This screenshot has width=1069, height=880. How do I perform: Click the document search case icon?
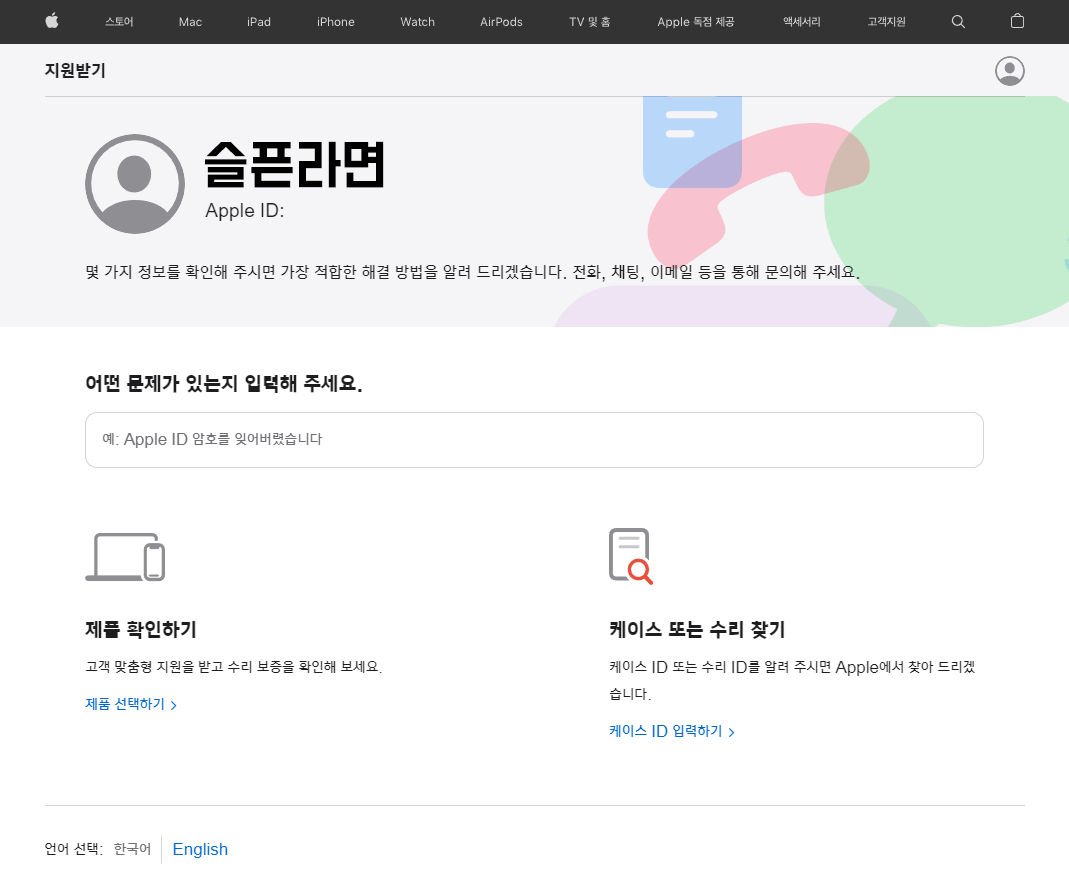[x=631, y=556]
